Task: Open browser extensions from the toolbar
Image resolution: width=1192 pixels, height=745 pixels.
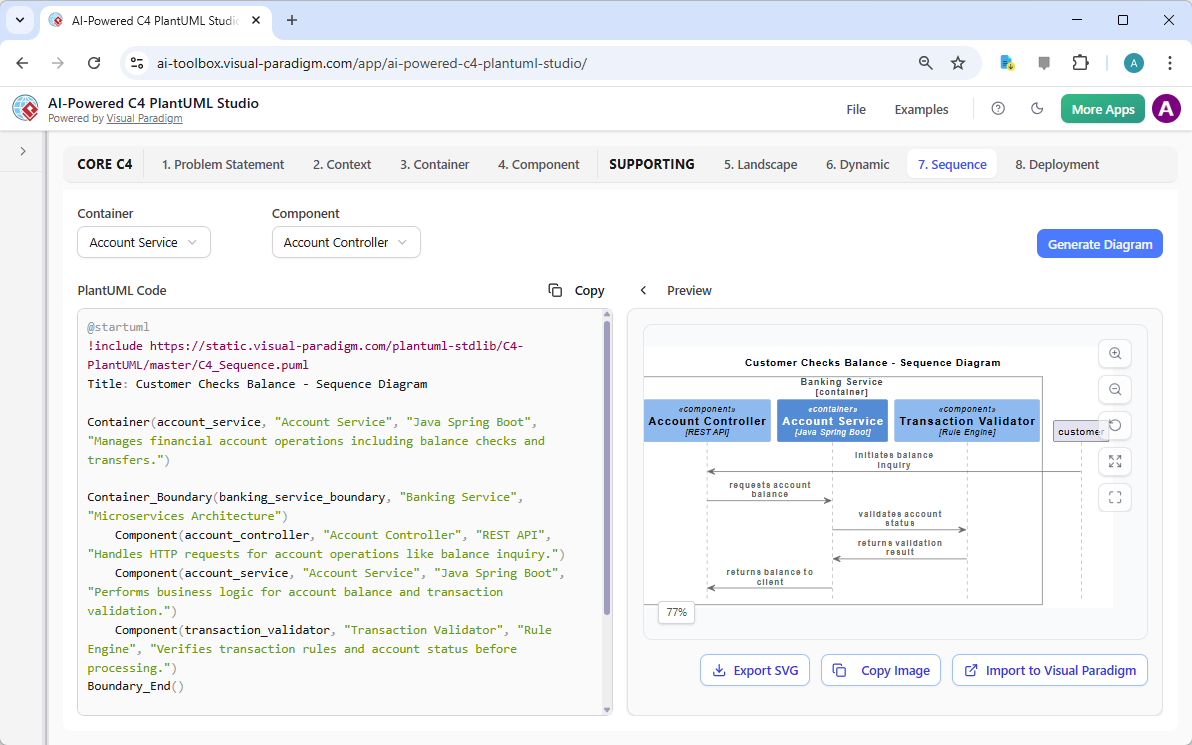Action: [1080, 62]
